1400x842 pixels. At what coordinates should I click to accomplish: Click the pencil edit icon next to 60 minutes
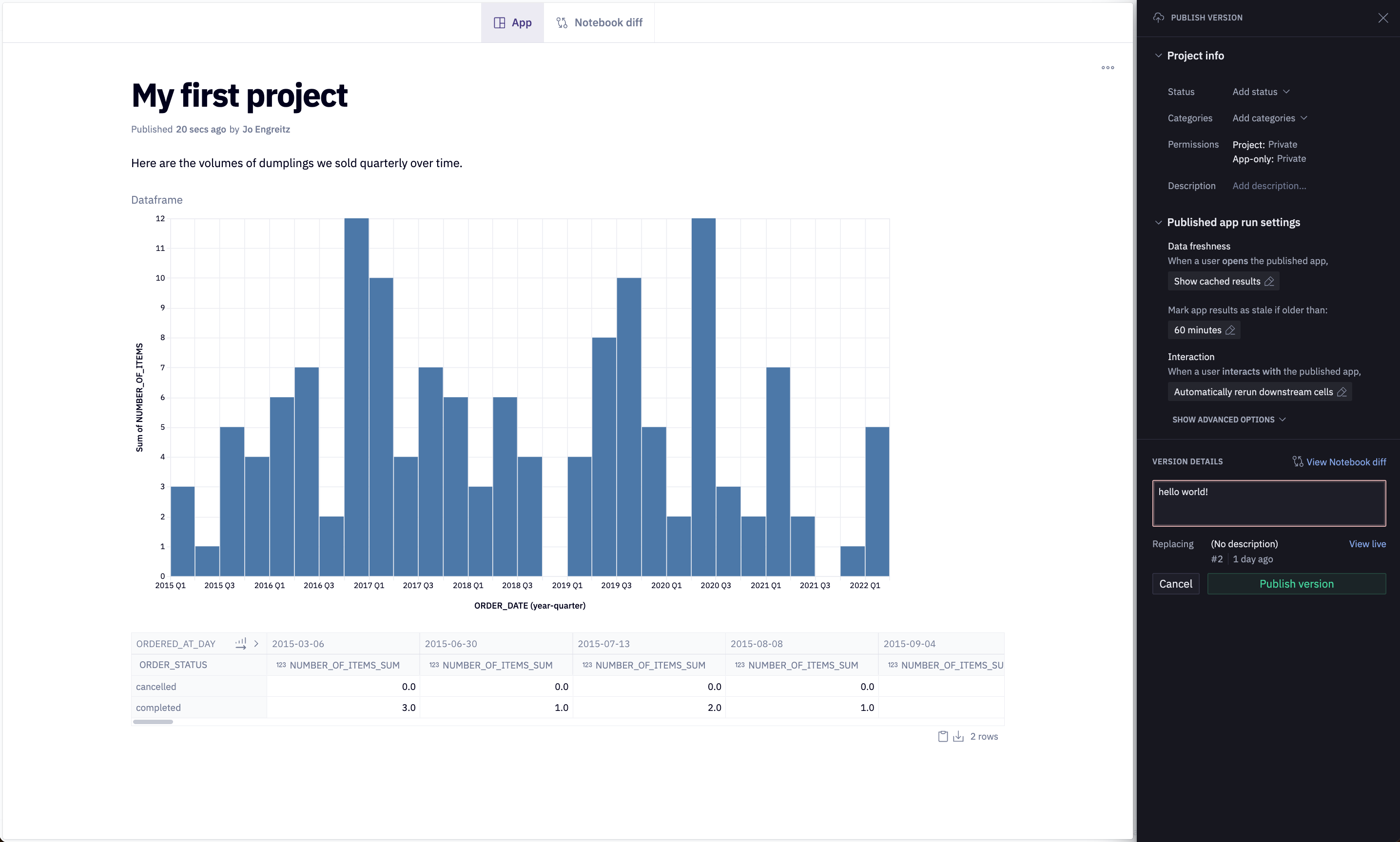click(x=1230, y=330)
